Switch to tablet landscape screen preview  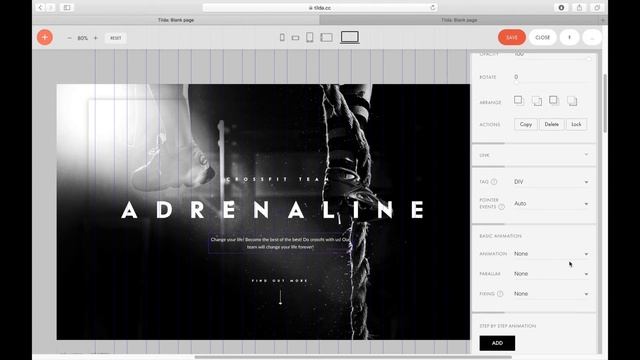pos(327,38)
